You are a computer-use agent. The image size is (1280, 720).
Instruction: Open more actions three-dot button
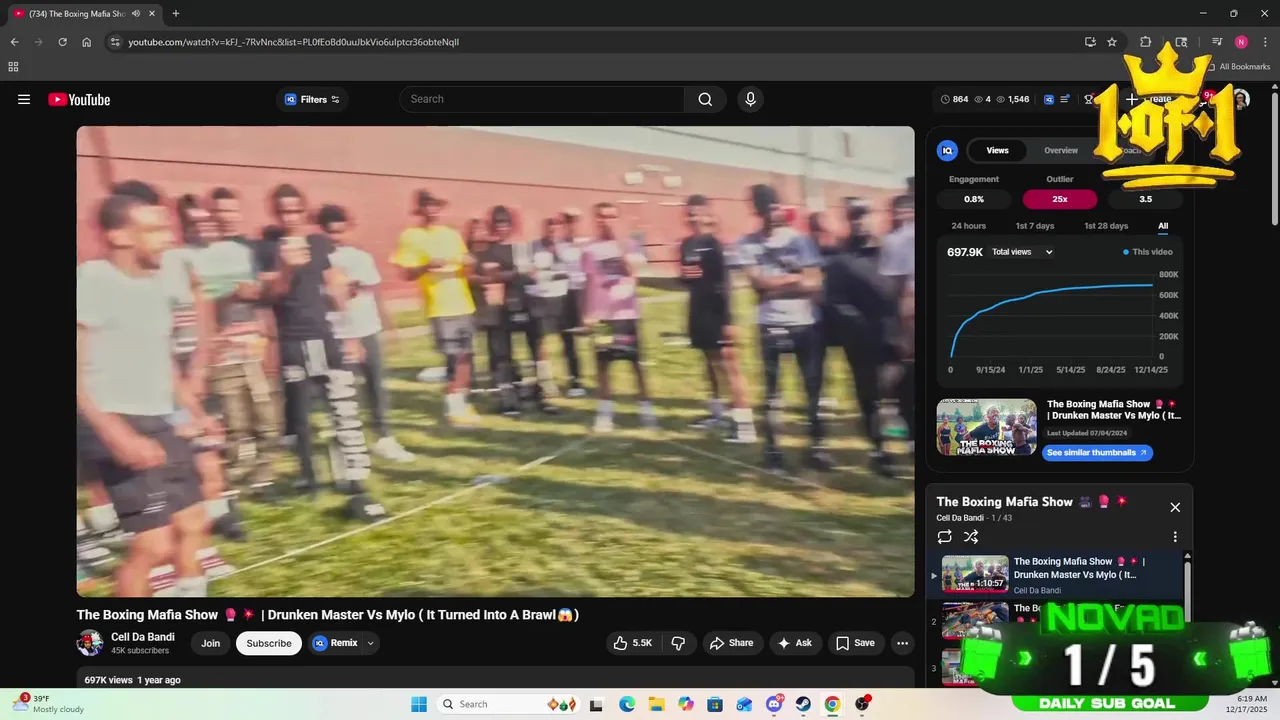point(902,643)
